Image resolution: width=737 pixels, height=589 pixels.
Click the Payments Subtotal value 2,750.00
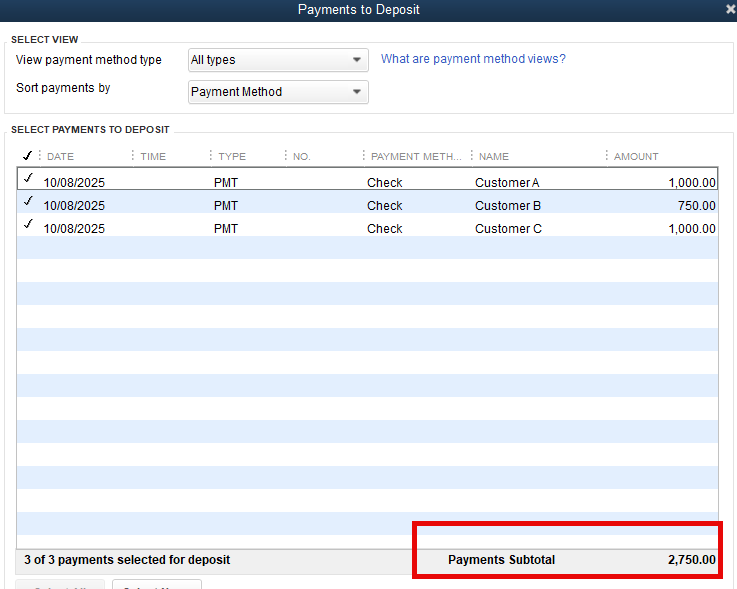[691, 560]
